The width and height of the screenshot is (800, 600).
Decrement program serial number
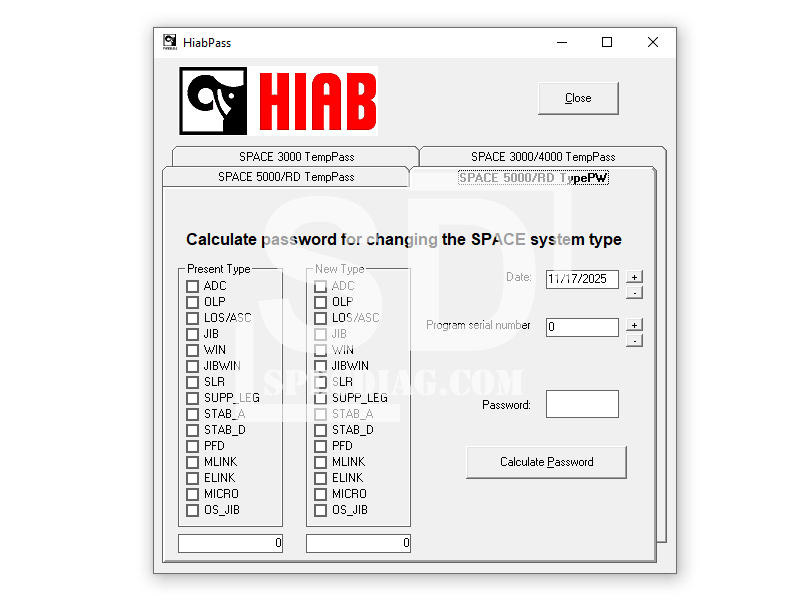(x=634, y=340)
